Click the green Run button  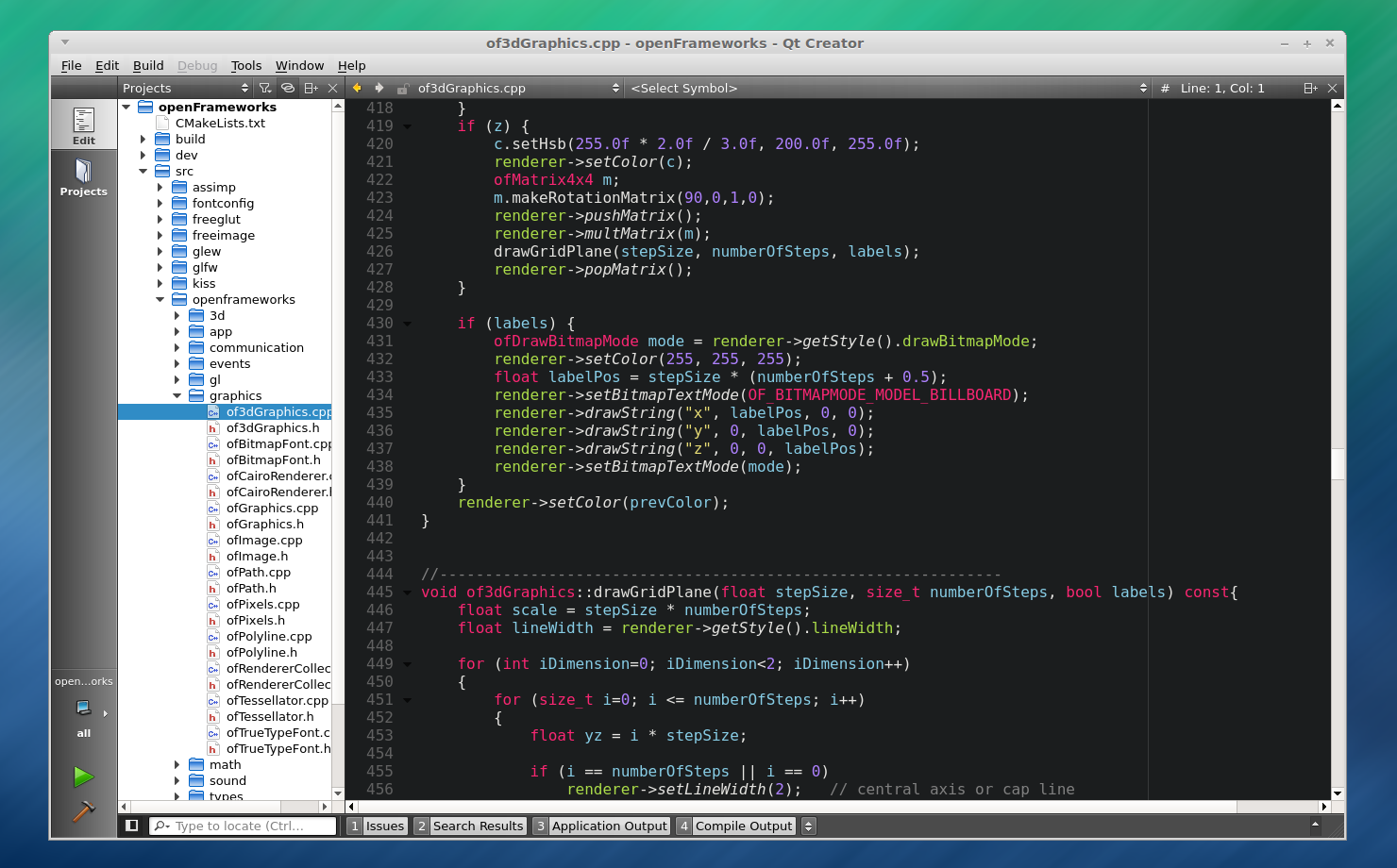(84, 776)
